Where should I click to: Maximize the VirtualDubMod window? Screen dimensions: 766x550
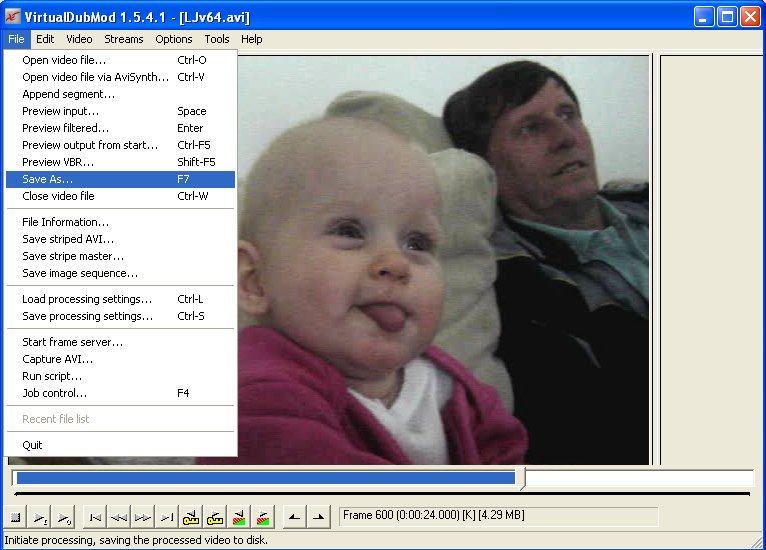(x=727, y=17)
